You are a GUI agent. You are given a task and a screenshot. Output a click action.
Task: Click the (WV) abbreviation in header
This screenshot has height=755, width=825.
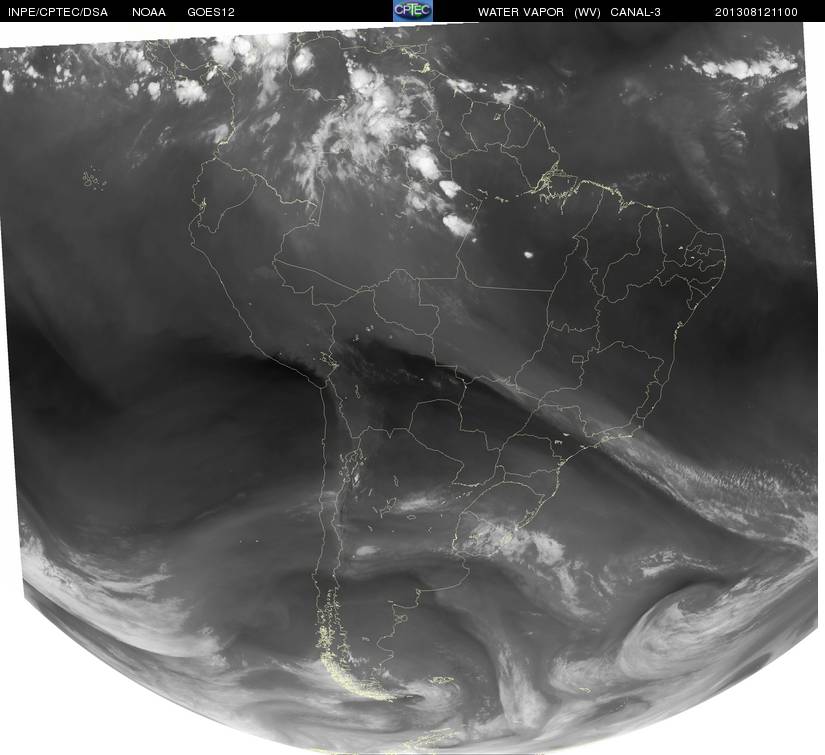(587, 12)
